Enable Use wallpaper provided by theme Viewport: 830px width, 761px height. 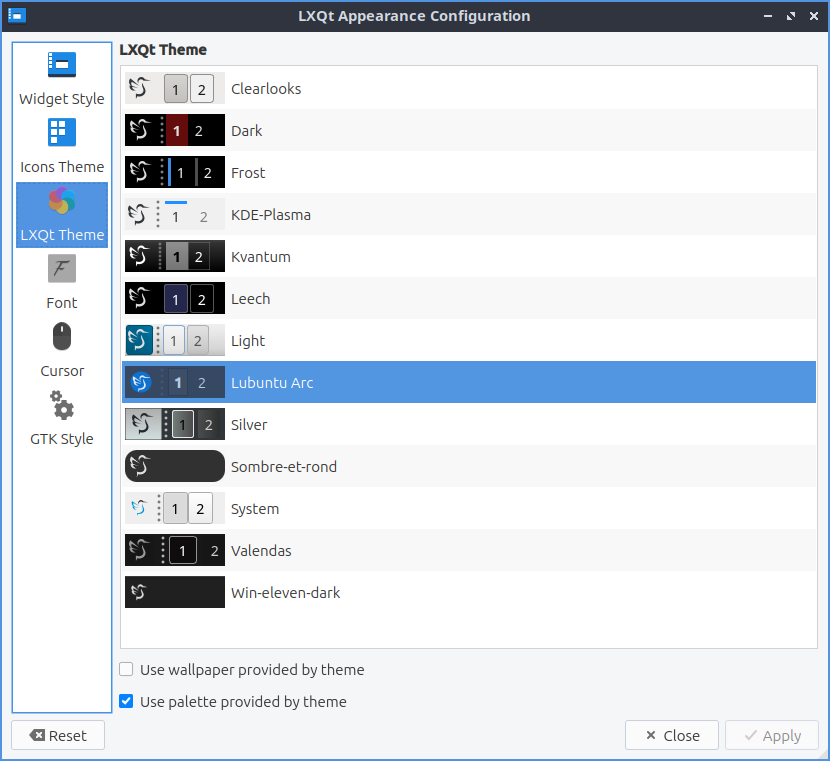click(126, 670)
